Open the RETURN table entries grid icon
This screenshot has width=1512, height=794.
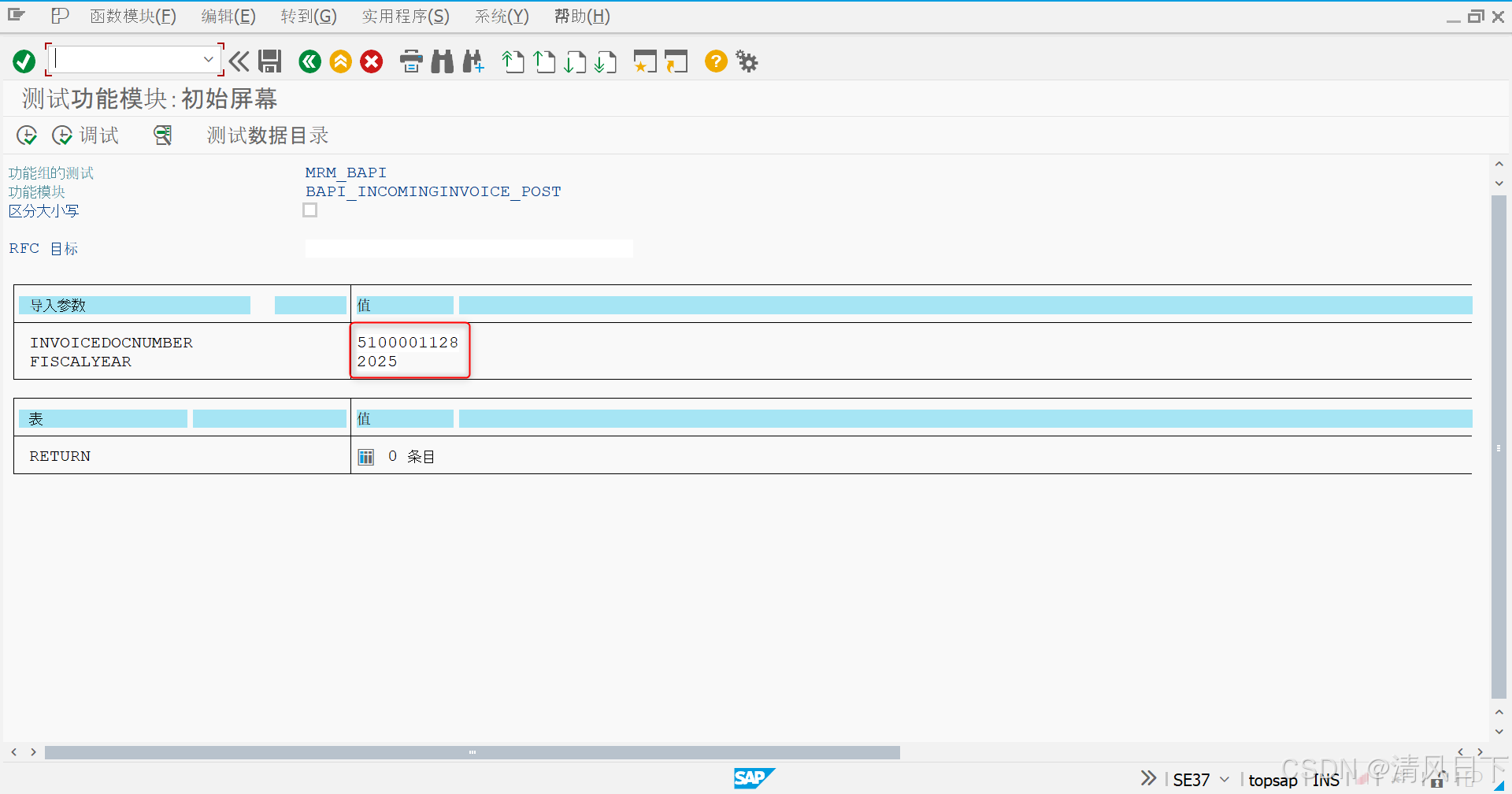pos(365,455)
